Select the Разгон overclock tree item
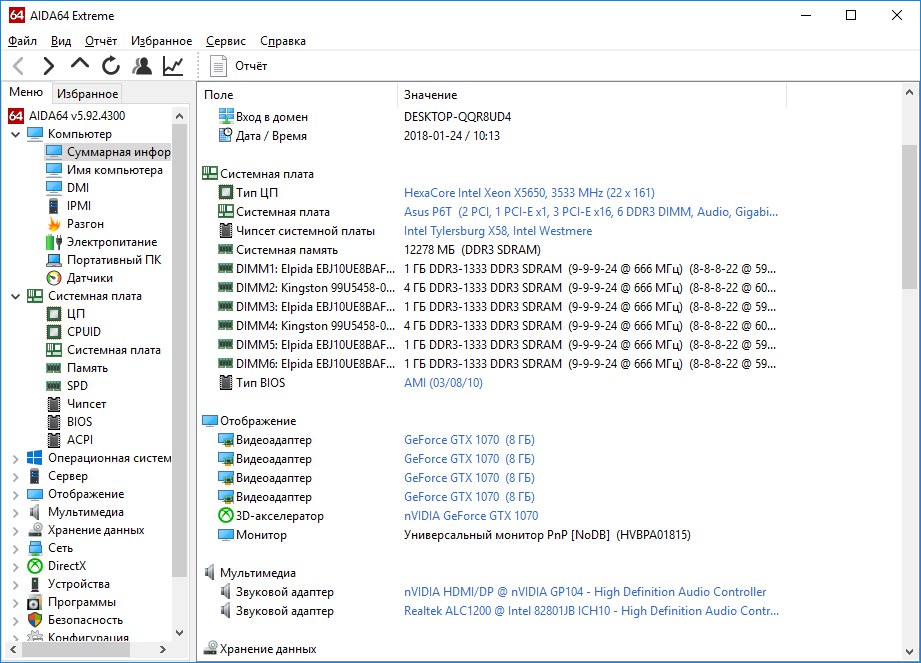Image resolution: width=921 pixels, height=663 pixels. coord(85,224)
